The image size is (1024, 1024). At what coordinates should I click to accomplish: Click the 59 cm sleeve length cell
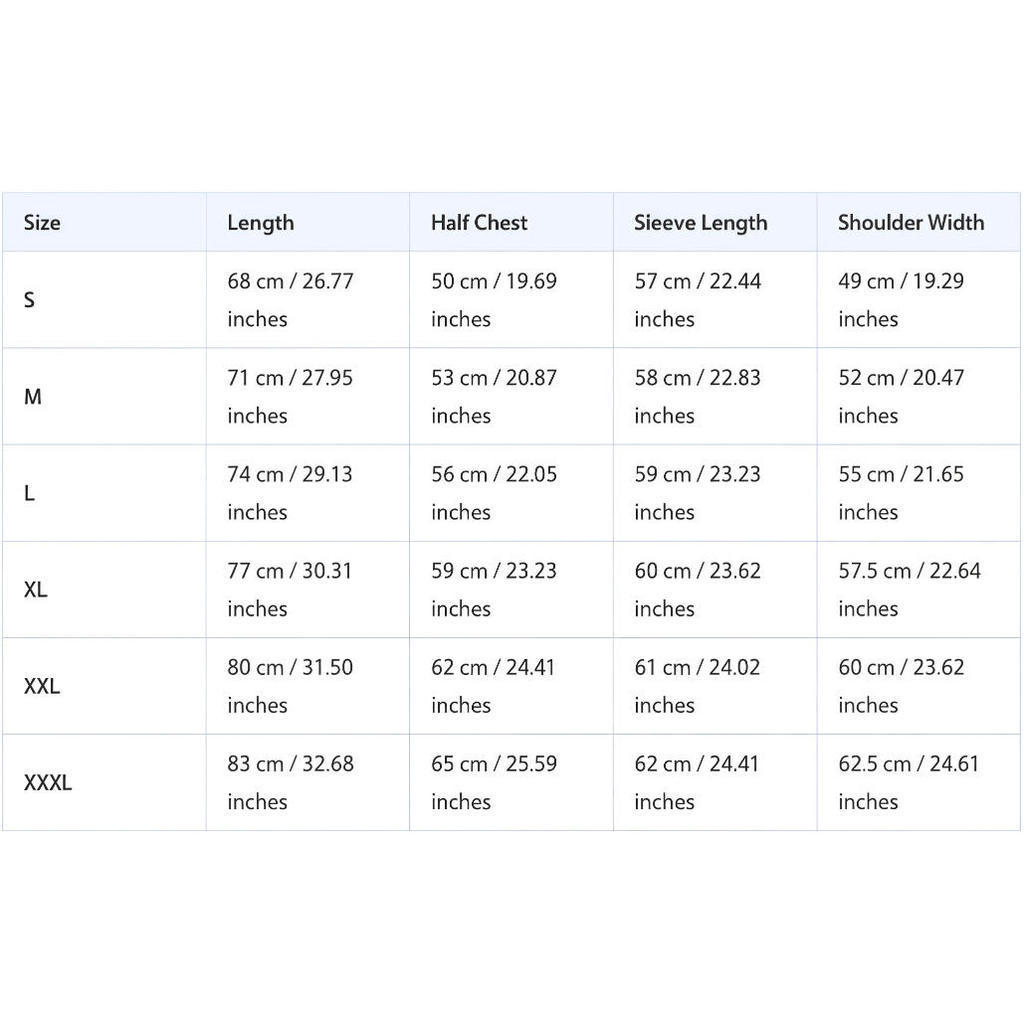tap(715, 493)
